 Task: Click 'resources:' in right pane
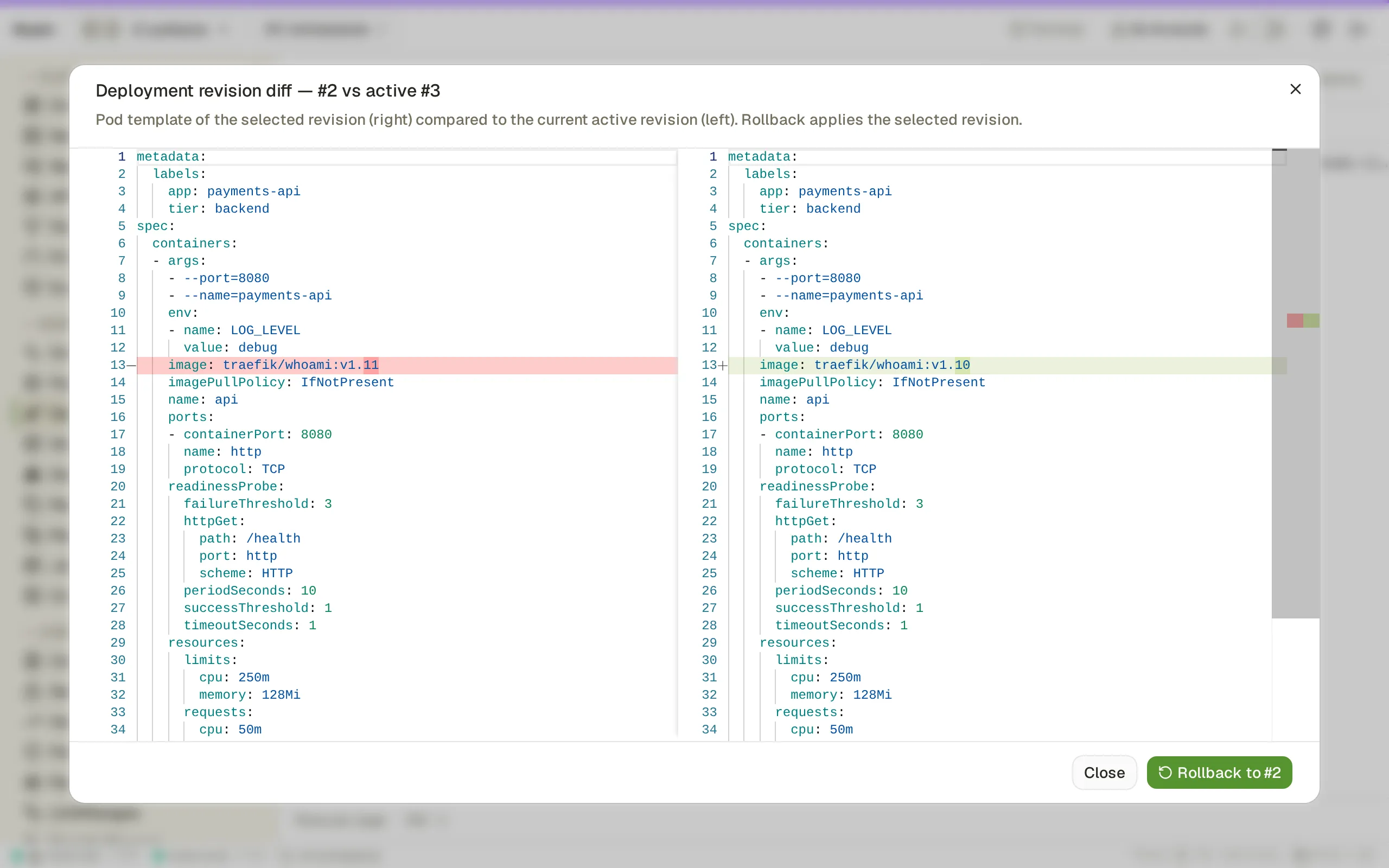tap(798, 642)
